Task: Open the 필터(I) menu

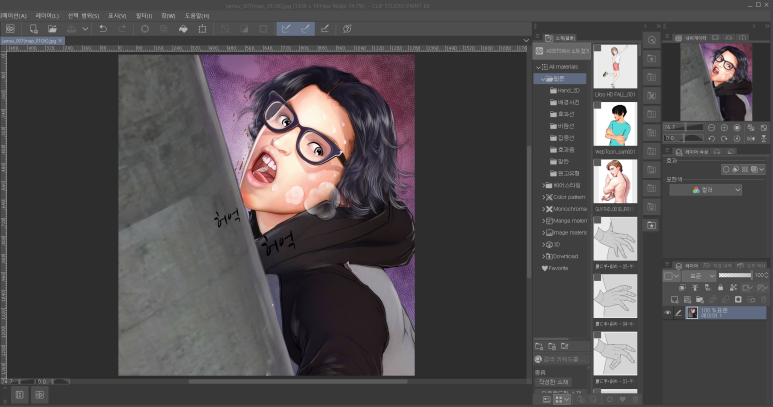Action: coord(144,16)
